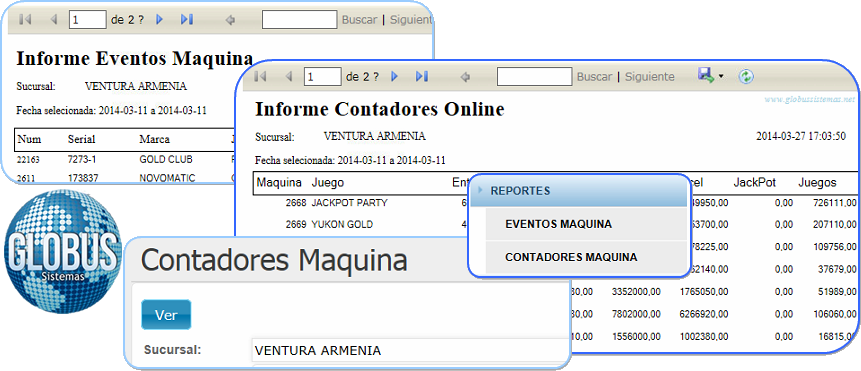This screenshot has width=861, height=371.
Task: Click Buscar link in Eventos Maquina toolbar
Action: 359,20
